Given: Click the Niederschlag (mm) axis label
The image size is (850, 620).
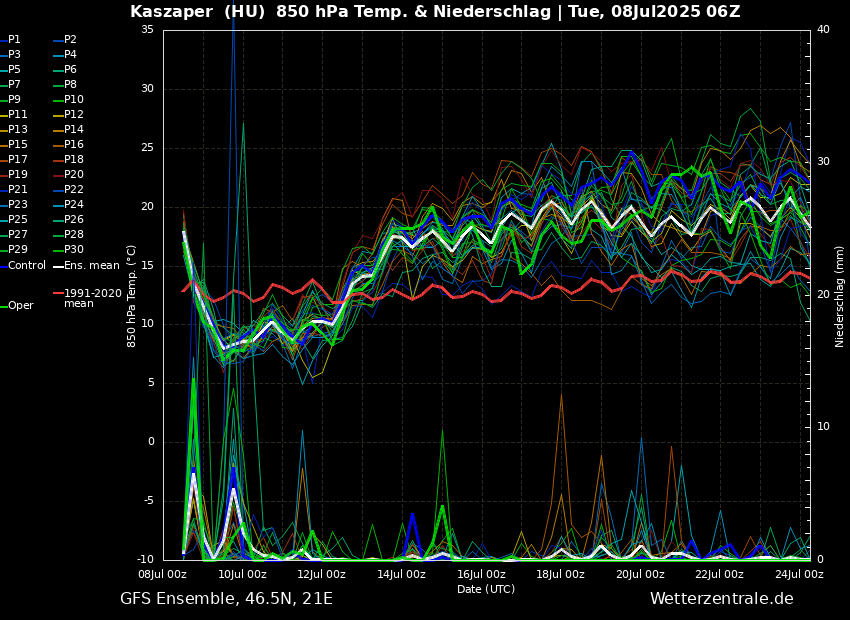Looking at the screenshot, I should (x=840, y=296).
